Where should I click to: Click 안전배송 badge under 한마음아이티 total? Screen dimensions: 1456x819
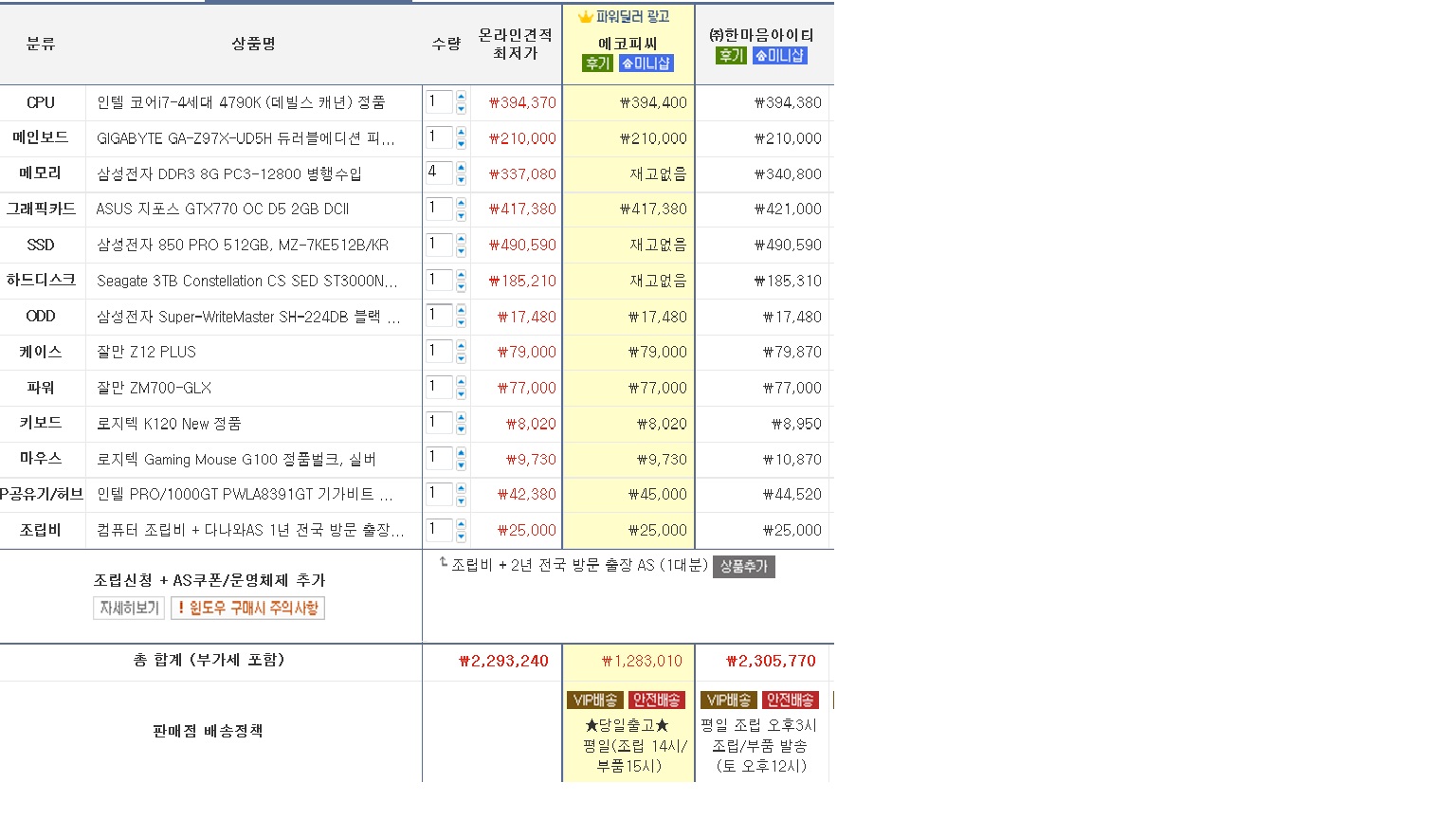pos(790,701)
